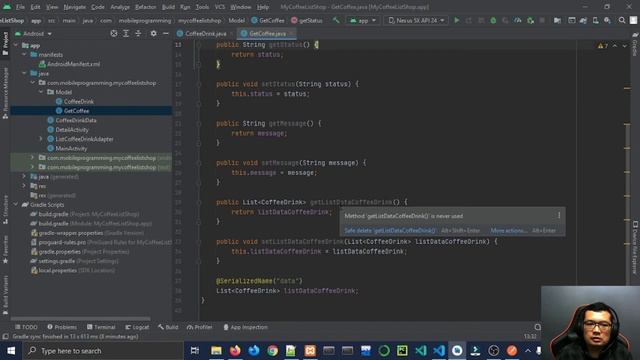Click the Make Project hammer icon
Viewport: 640px width, 360px height.
coord(336,20)
